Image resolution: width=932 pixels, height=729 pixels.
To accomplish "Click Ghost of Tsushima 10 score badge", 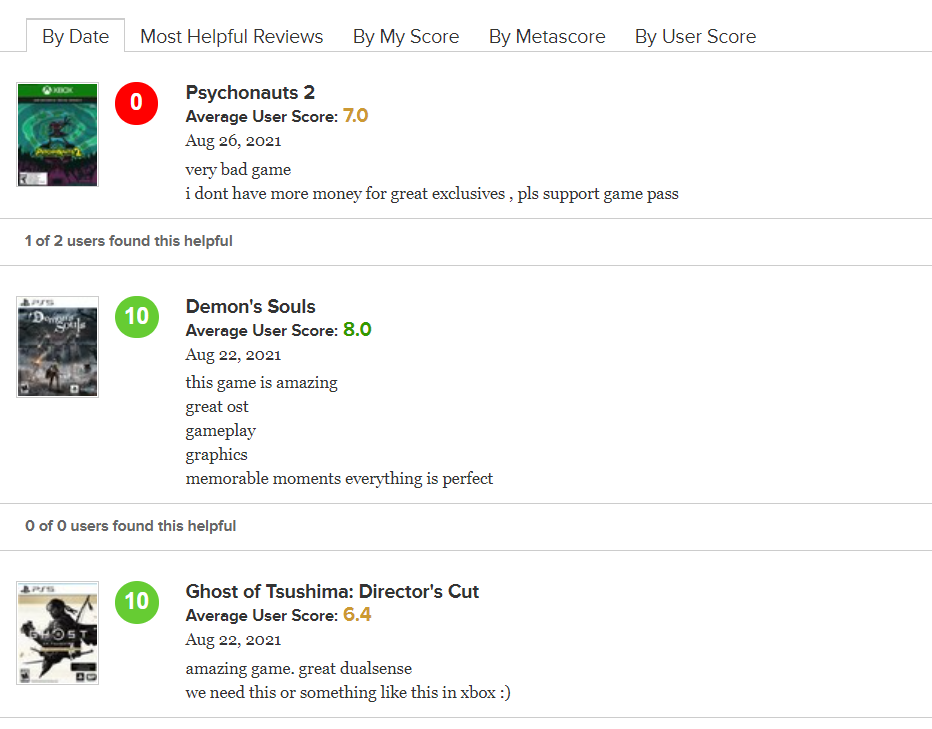I will pyautogui.click(x=137, y=602).
